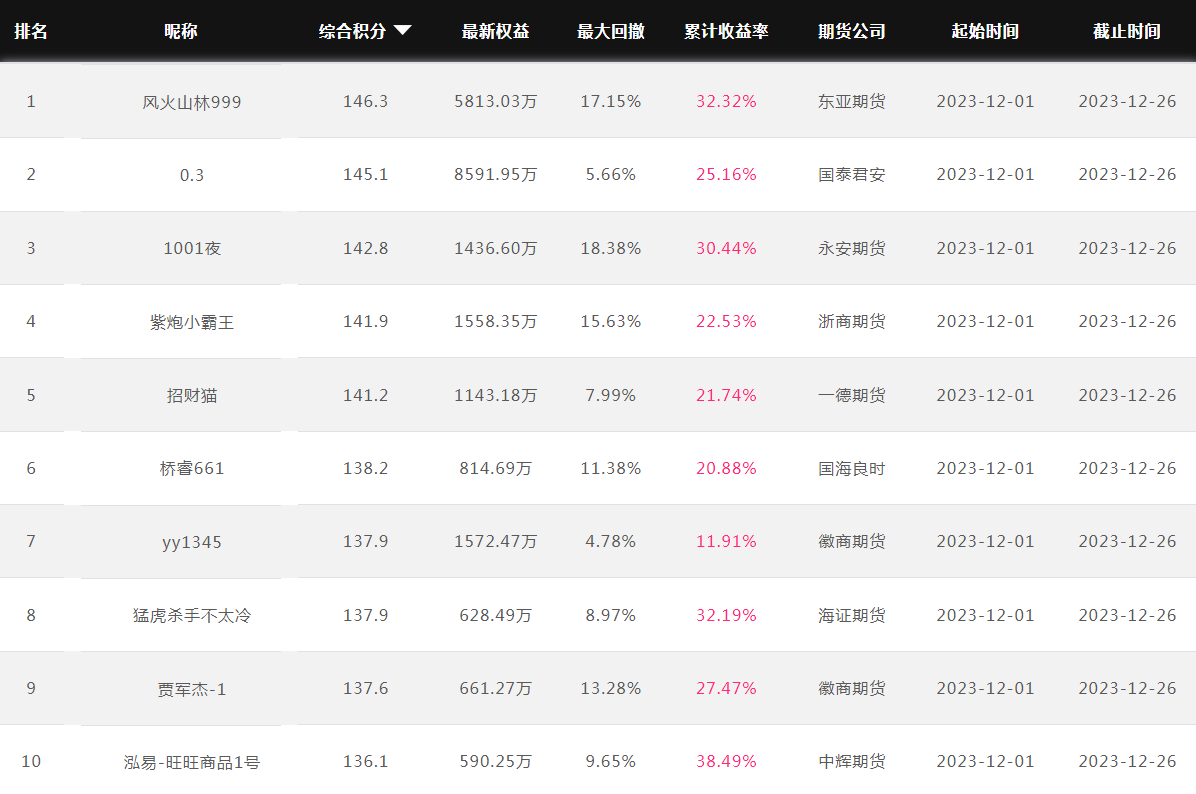Select company 国海良时
Image resolution: width=1196 pixels, height=794 pixels.
point(852,468)
